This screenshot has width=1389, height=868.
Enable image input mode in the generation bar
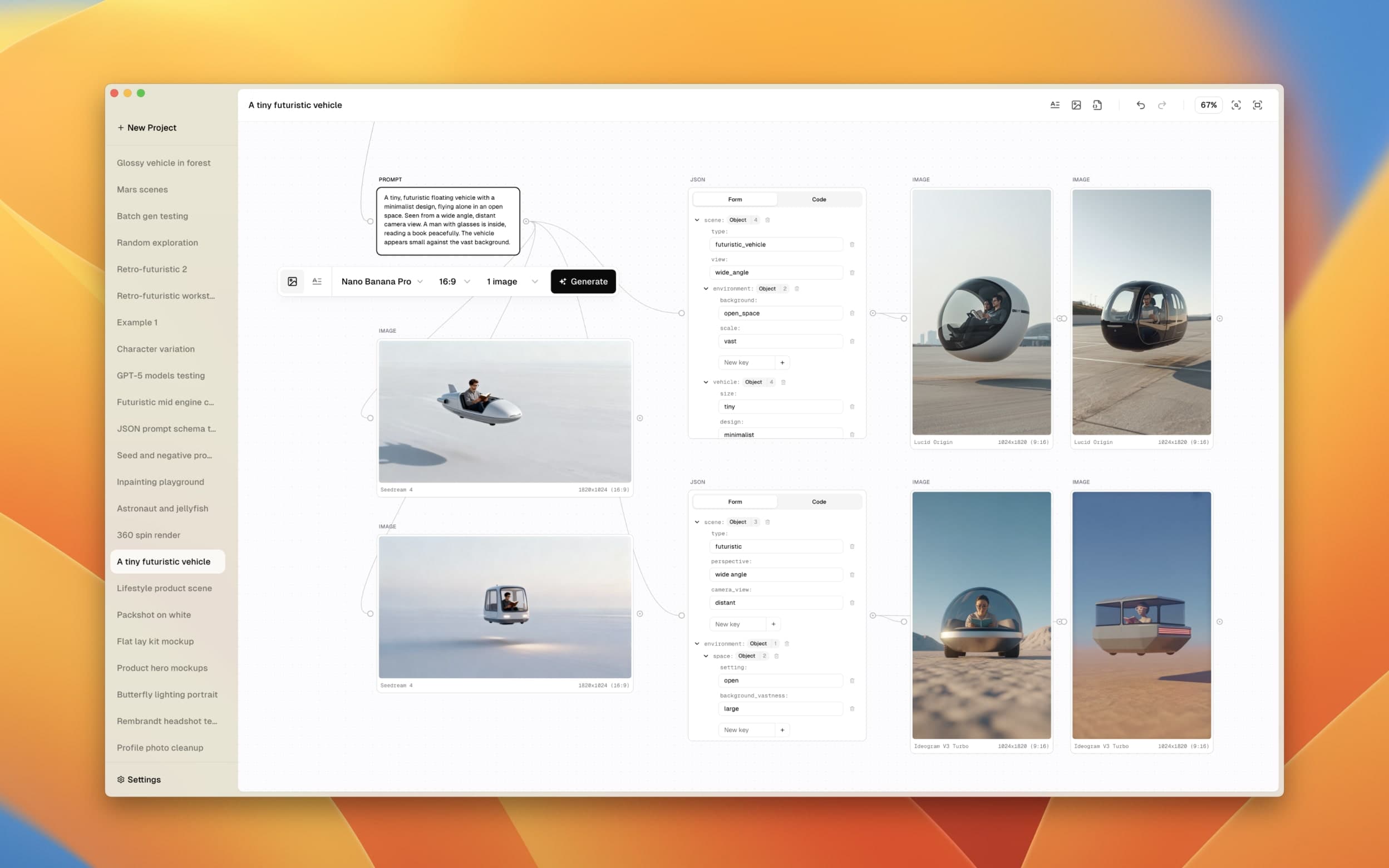pyautogui.click(x=293, y=282)
